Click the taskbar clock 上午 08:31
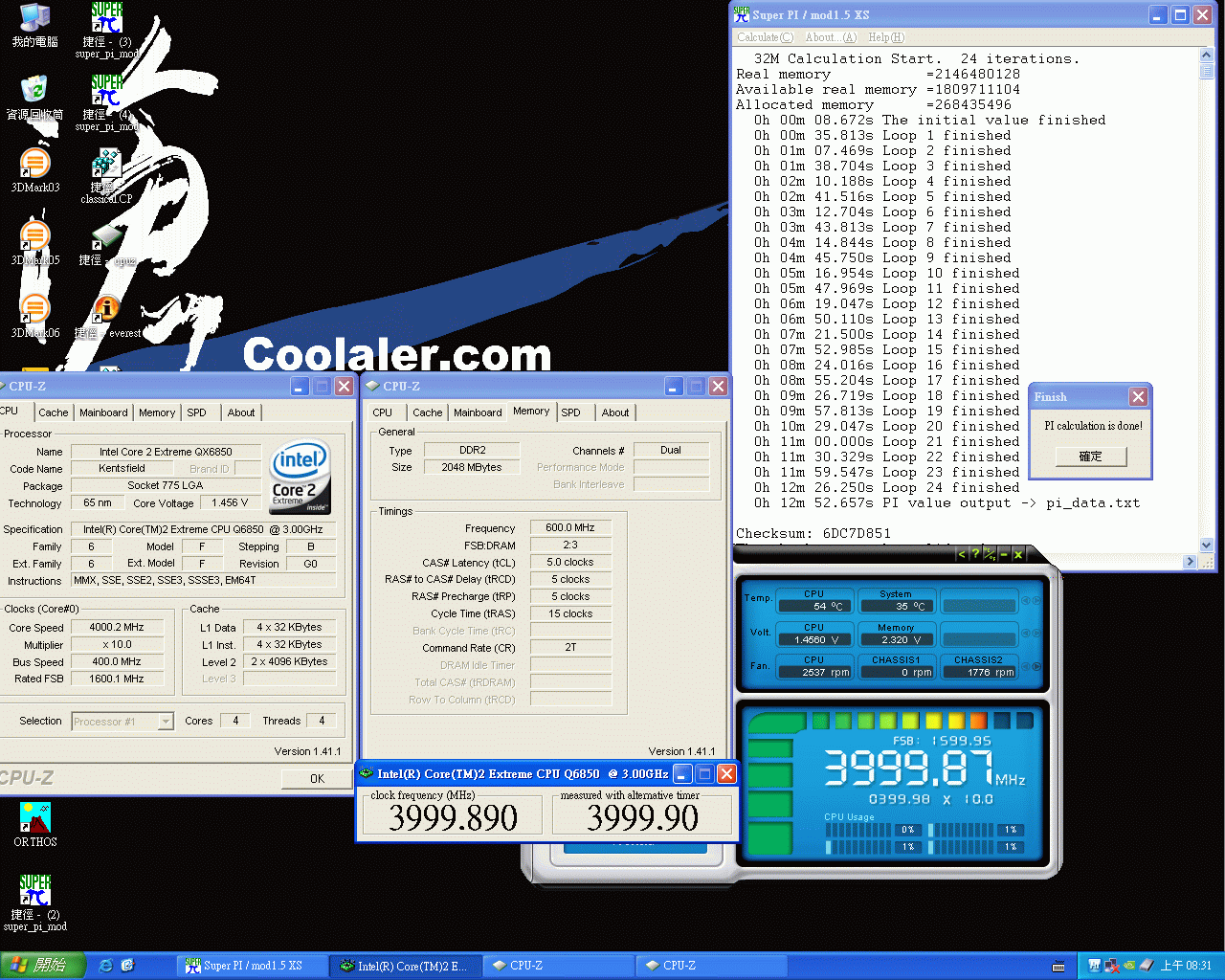The width and height of the screenshot is (1225, 980). [1186, 966]
